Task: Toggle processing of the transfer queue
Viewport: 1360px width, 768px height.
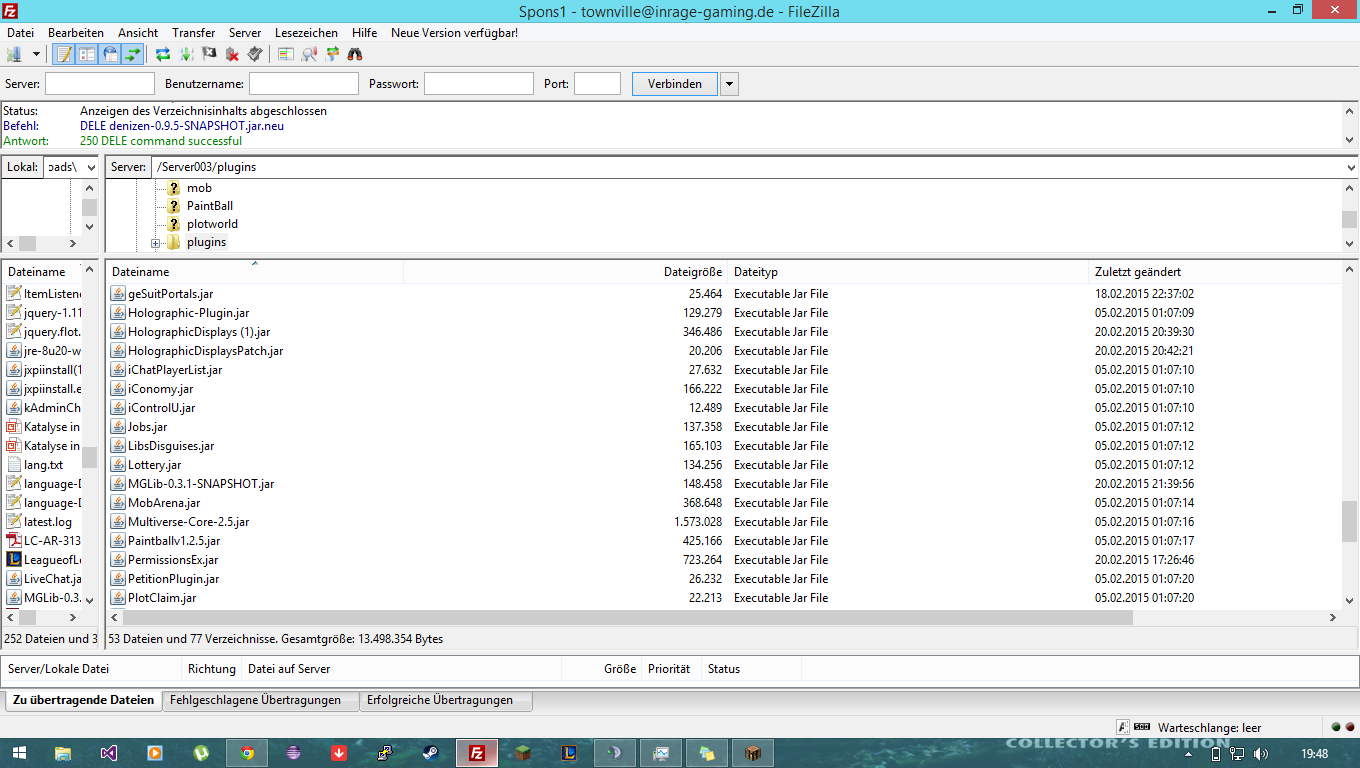Action: 186,54
